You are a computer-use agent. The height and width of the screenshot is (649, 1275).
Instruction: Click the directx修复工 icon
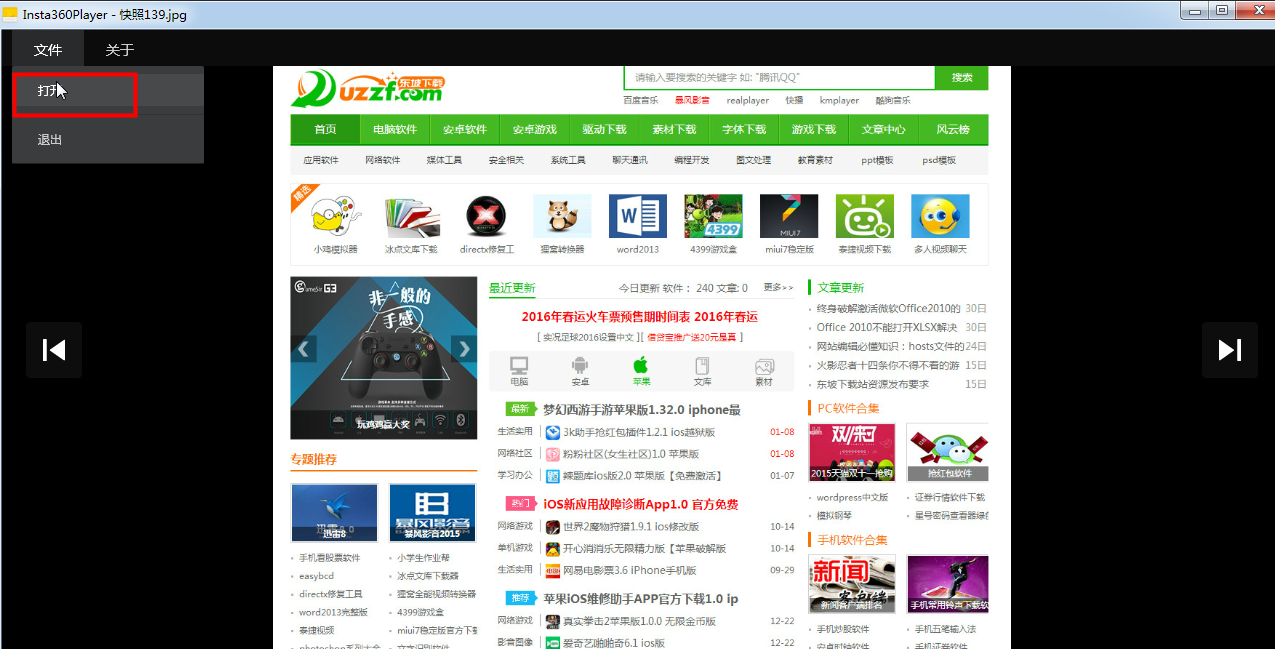(486, 216)
